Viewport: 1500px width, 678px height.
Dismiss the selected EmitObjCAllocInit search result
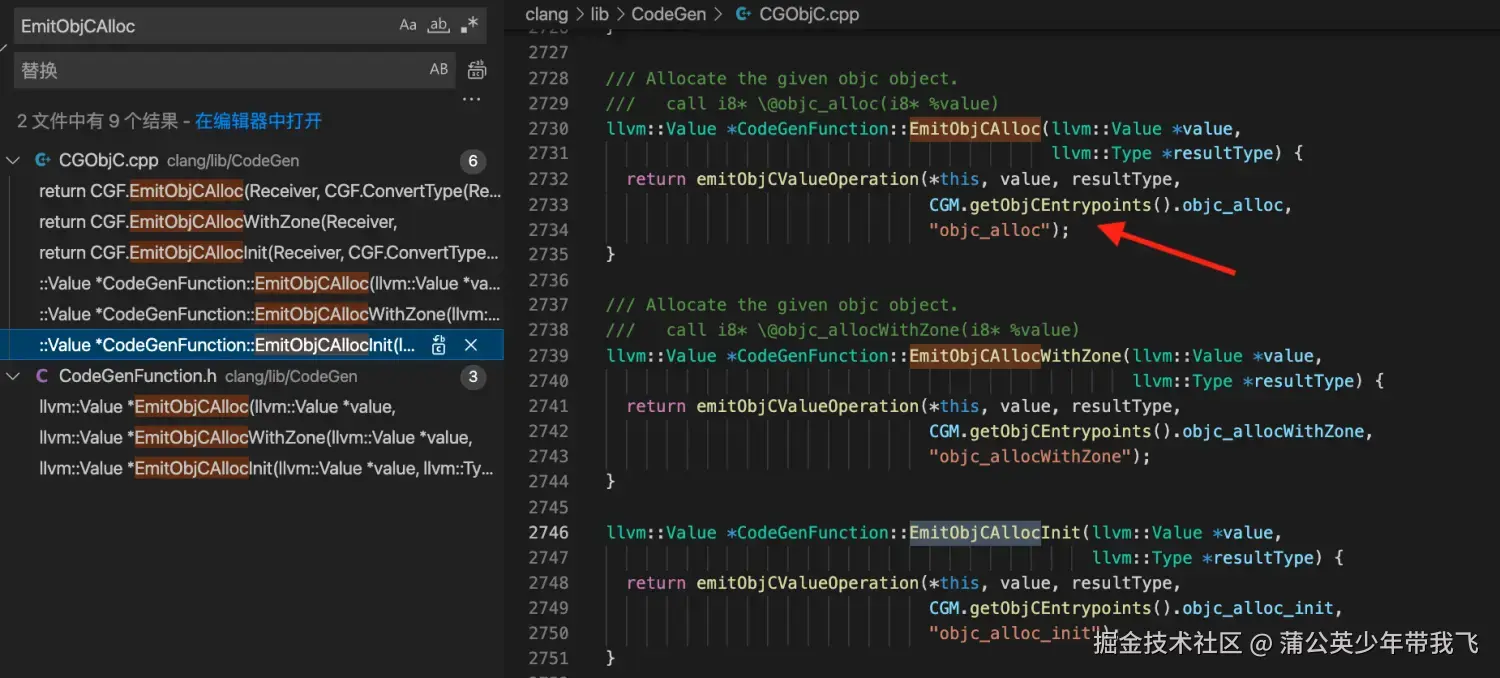(471, 345)
